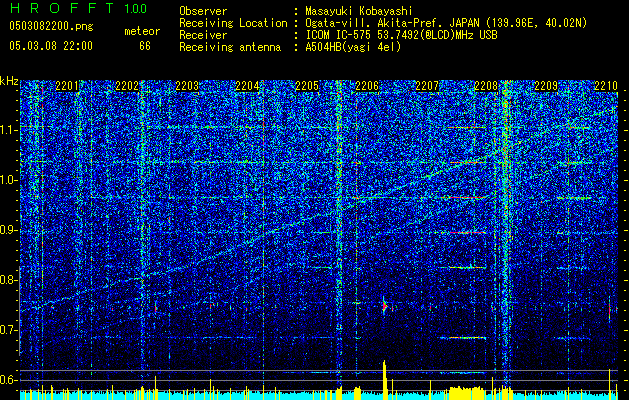Click the 2209 time marker
Image resolution: width=629 pixels, height=400 pixels.
546,86
